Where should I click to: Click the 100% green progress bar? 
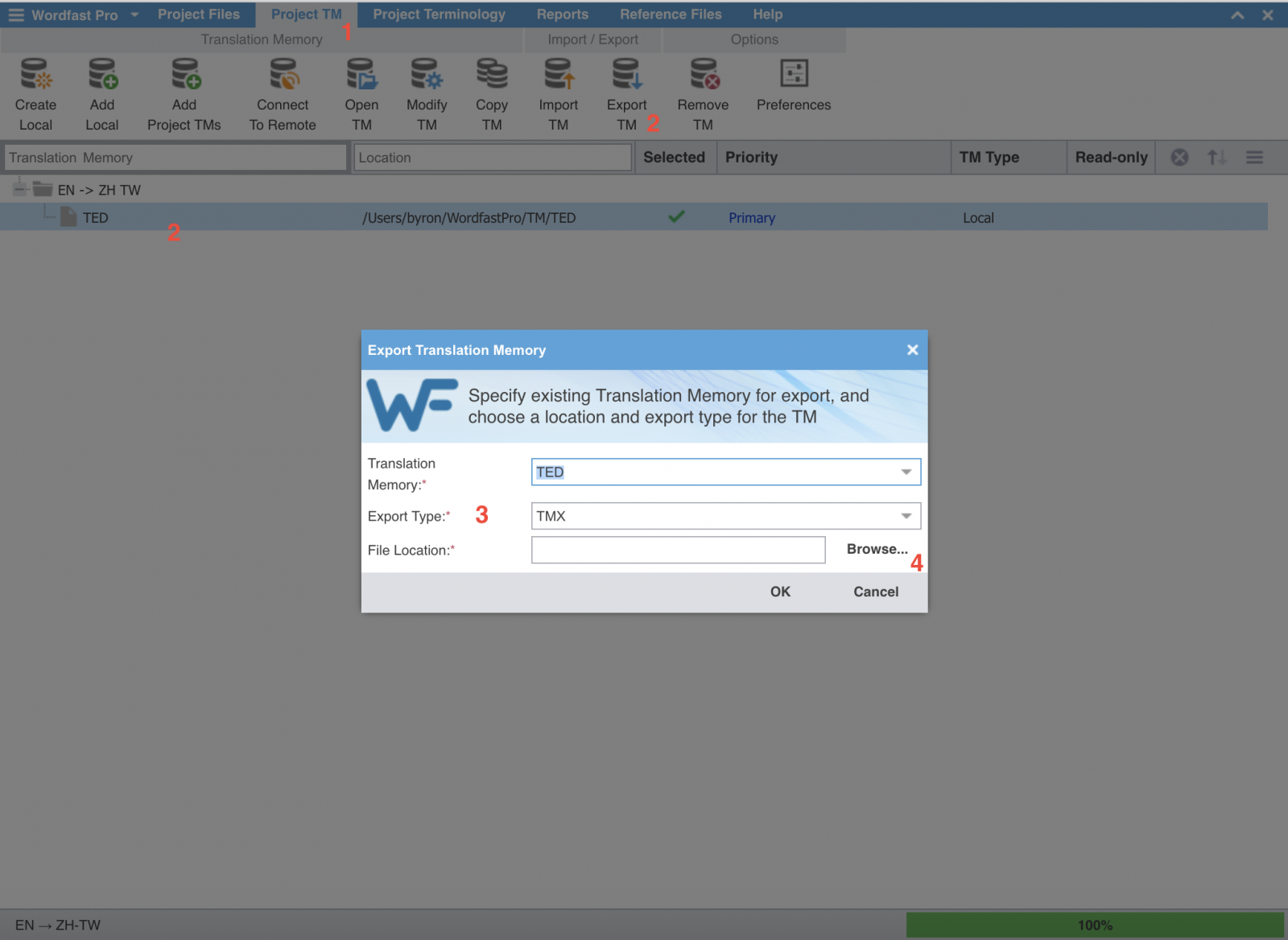pyautogui.click(x=1095, y=925)
